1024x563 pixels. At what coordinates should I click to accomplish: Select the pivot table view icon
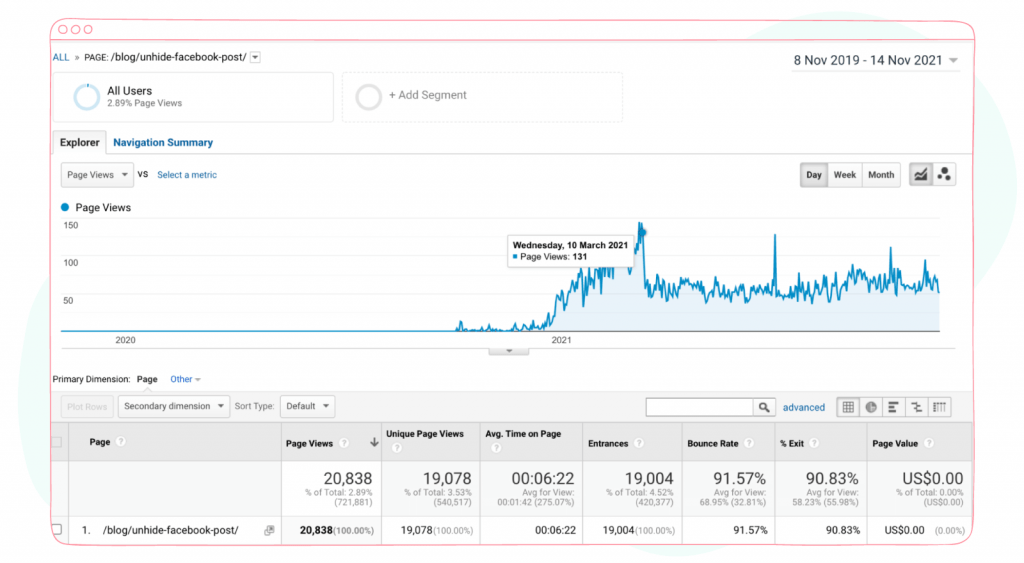[x=940, y=407]
